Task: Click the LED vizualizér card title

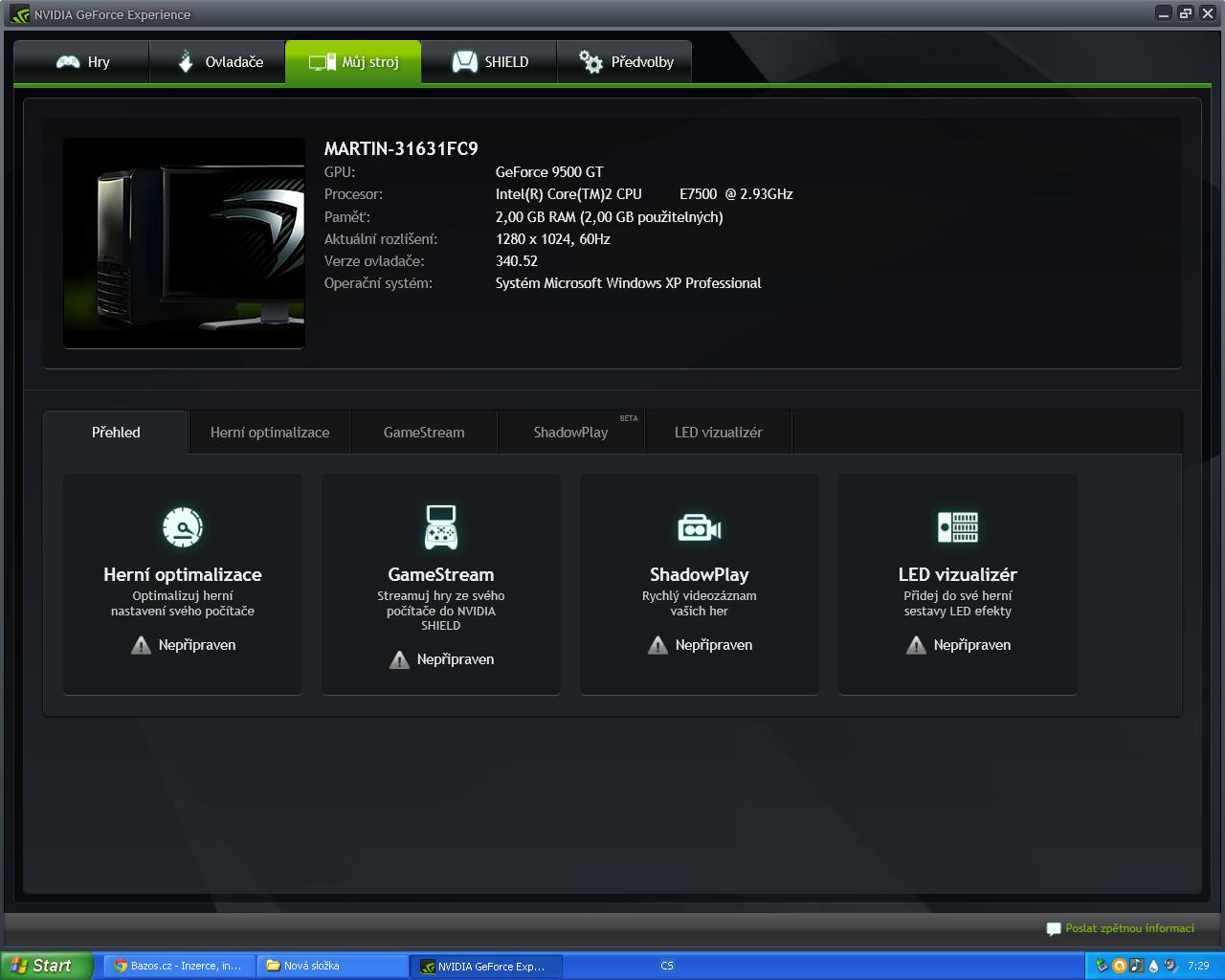Action: pyautogui.click(x=958, y=574)
